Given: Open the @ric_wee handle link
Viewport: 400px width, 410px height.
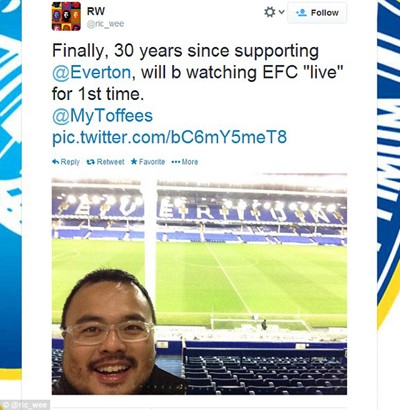Looking at the screenshot, I should (105, 24).
